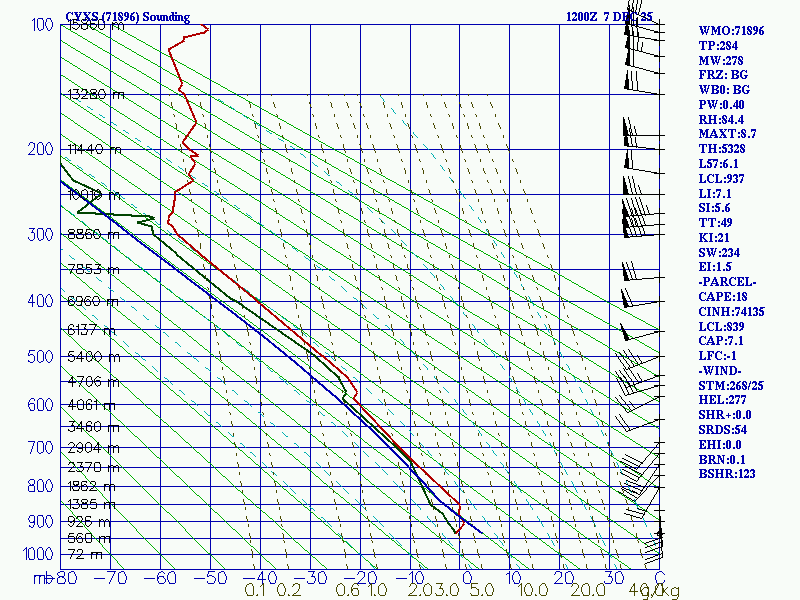
Task: Select the BSHR:123 value
Action: pos(727,473)
